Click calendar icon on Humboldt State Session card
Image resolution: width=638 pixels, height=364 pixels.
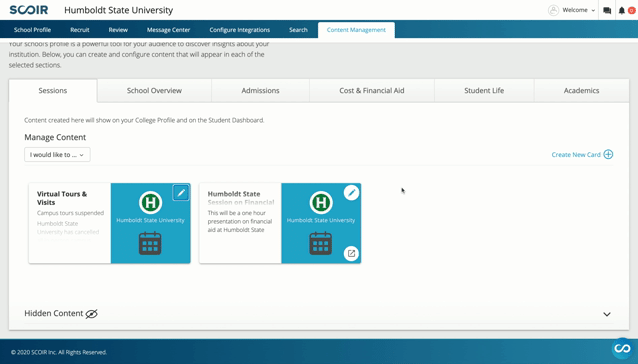point(321,243)
